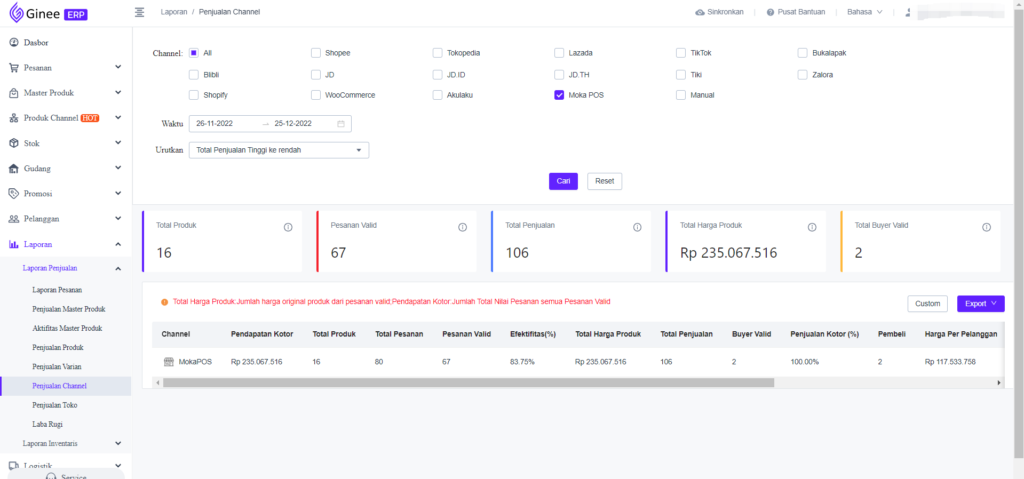The width and height of the screenshot is (1024, 479).
Task: Click the user account icon at top right
Action: click(x=908, y=12)
